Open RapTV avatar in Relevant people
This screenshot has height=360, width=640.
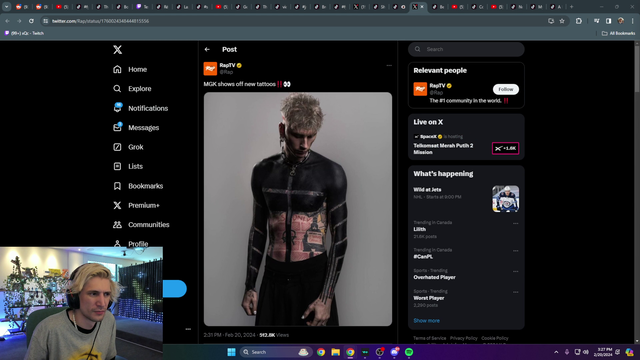tap(420, 89)
